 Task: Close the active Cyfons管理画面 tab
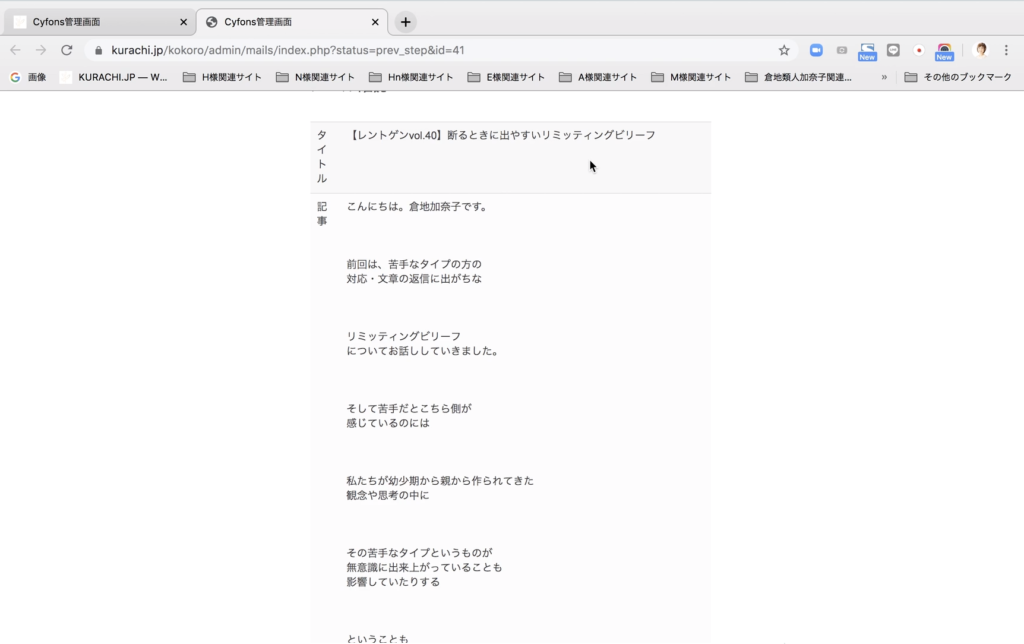pyautogui.click(x=375, y=22)
